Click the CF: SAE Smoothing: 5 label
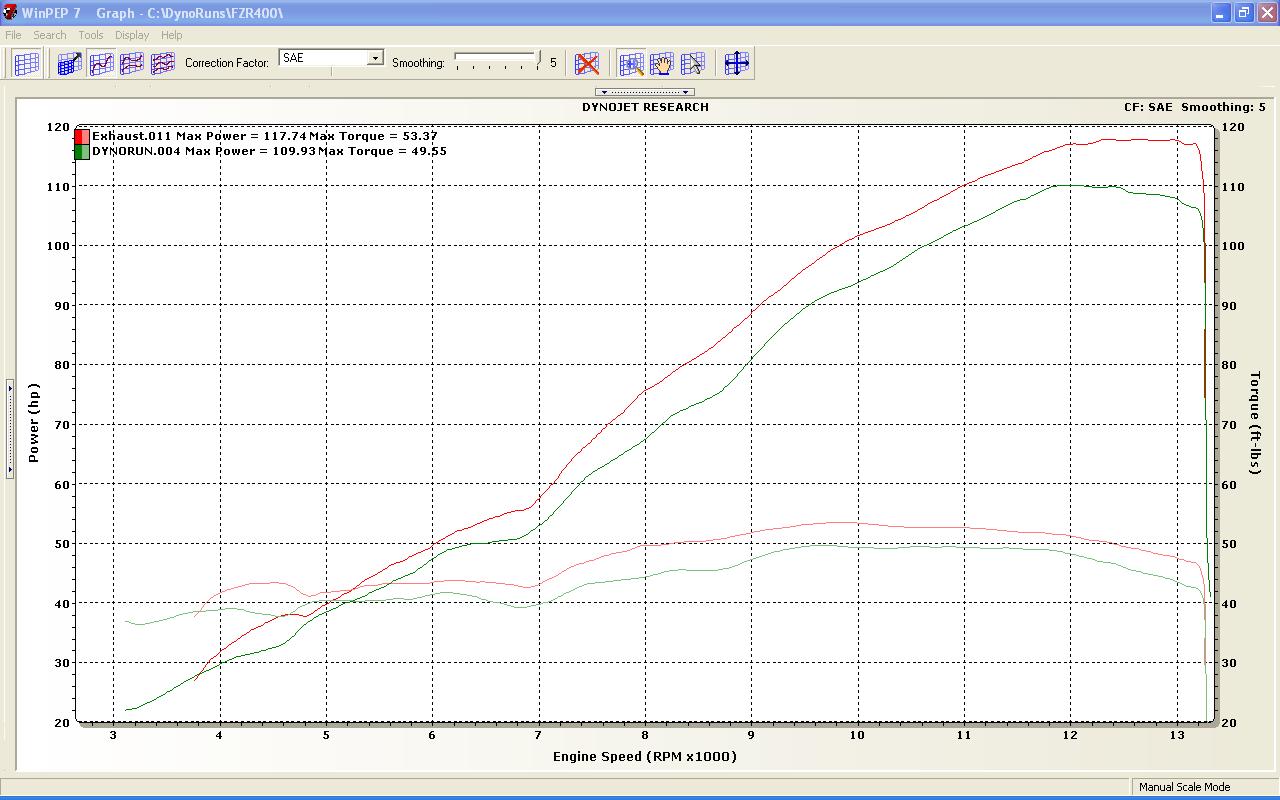The width and height of the screenshot is (1280, 800). tap(1195, 107)
